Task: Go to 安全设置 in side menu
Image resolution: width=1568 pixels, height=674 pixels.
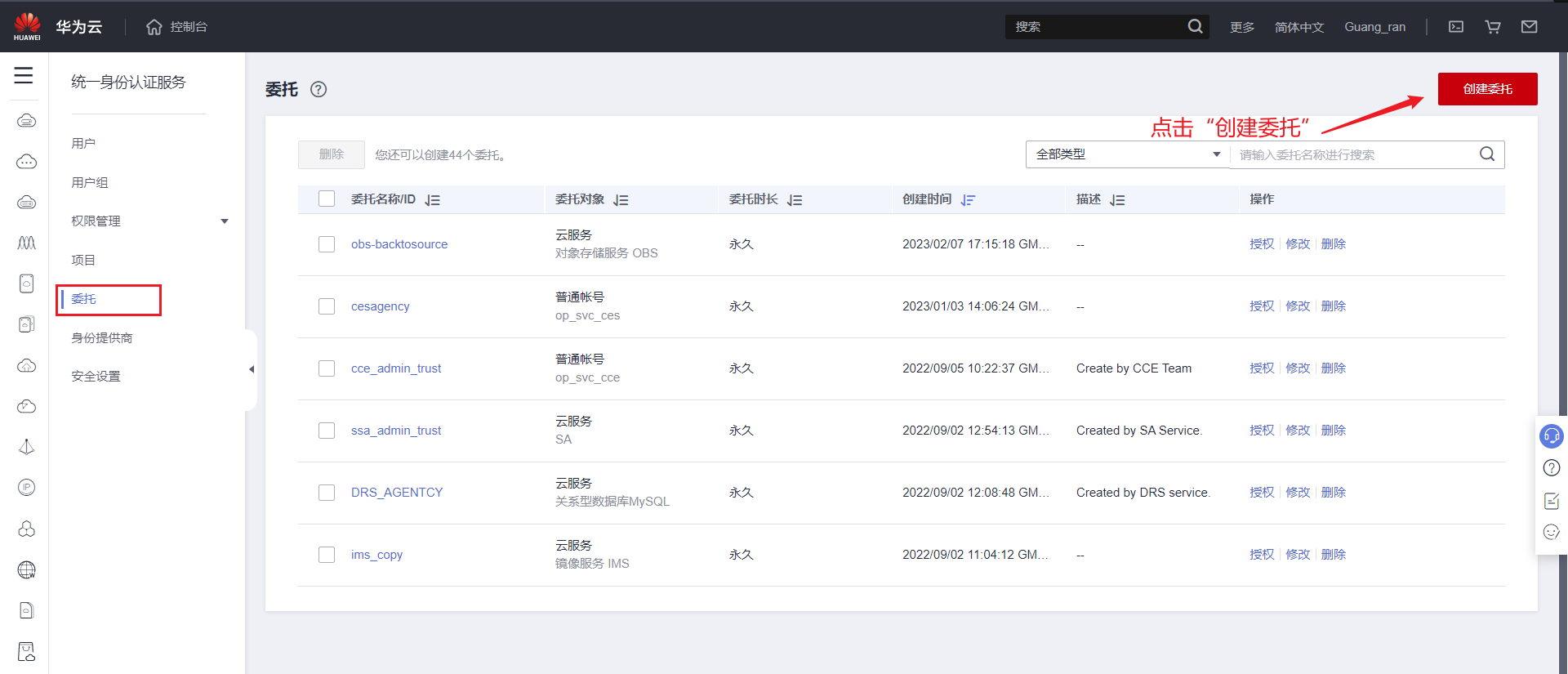Action: 96,377
